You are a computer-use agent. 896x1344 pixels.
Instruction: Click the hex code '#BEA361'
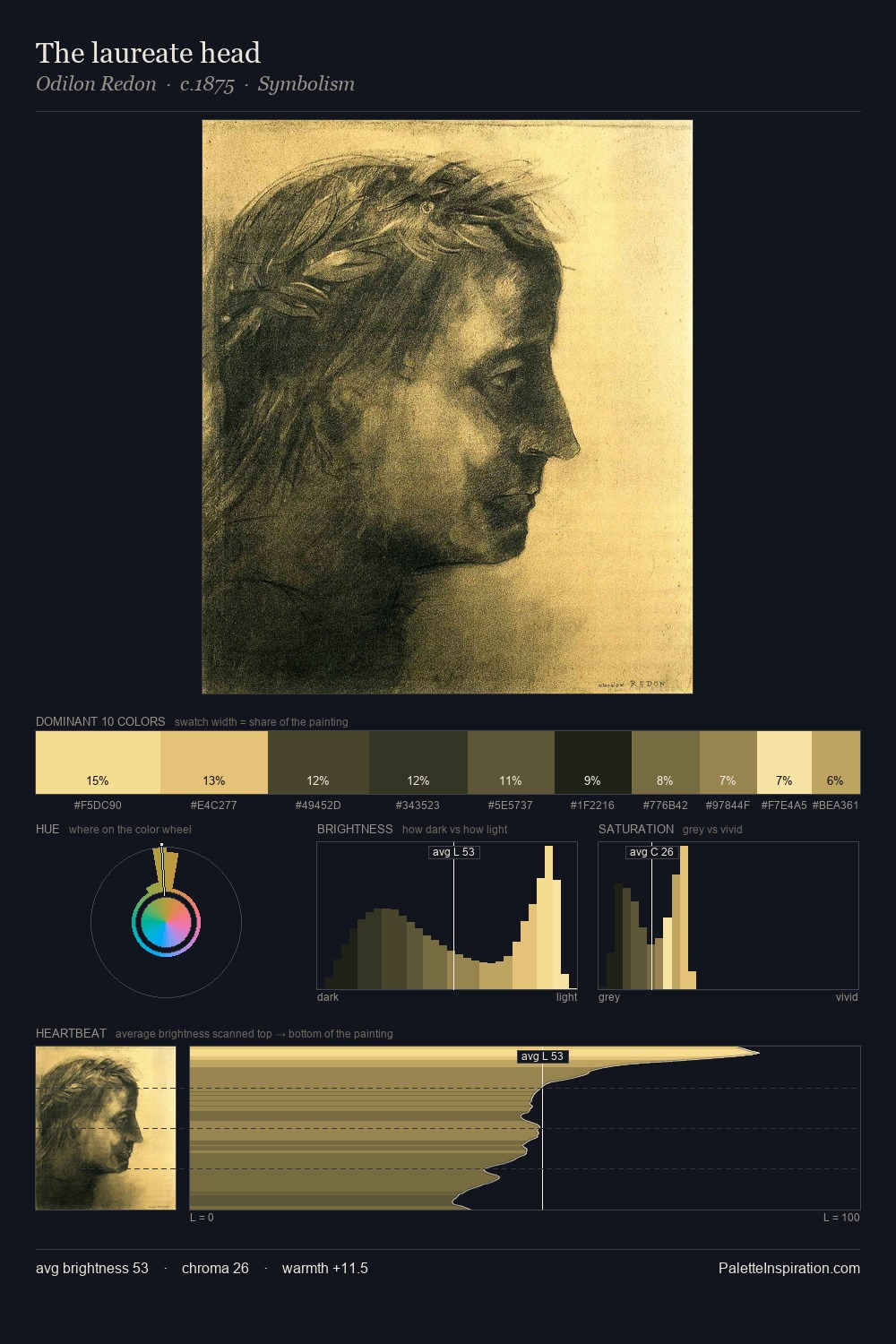[836, 806]
